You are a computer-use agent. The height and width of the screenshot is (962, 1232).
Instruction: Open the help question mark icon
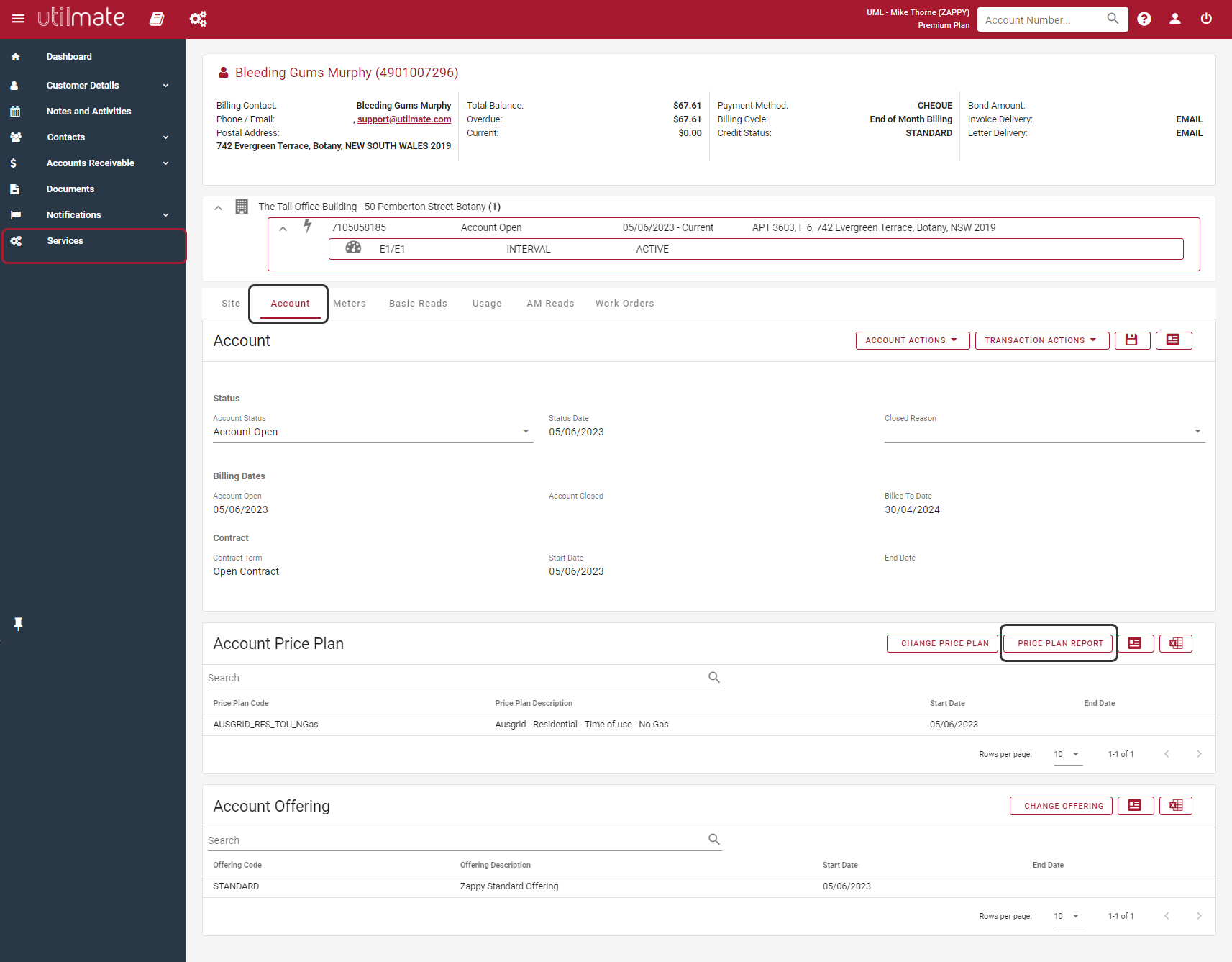click(x=1144, y=19)
